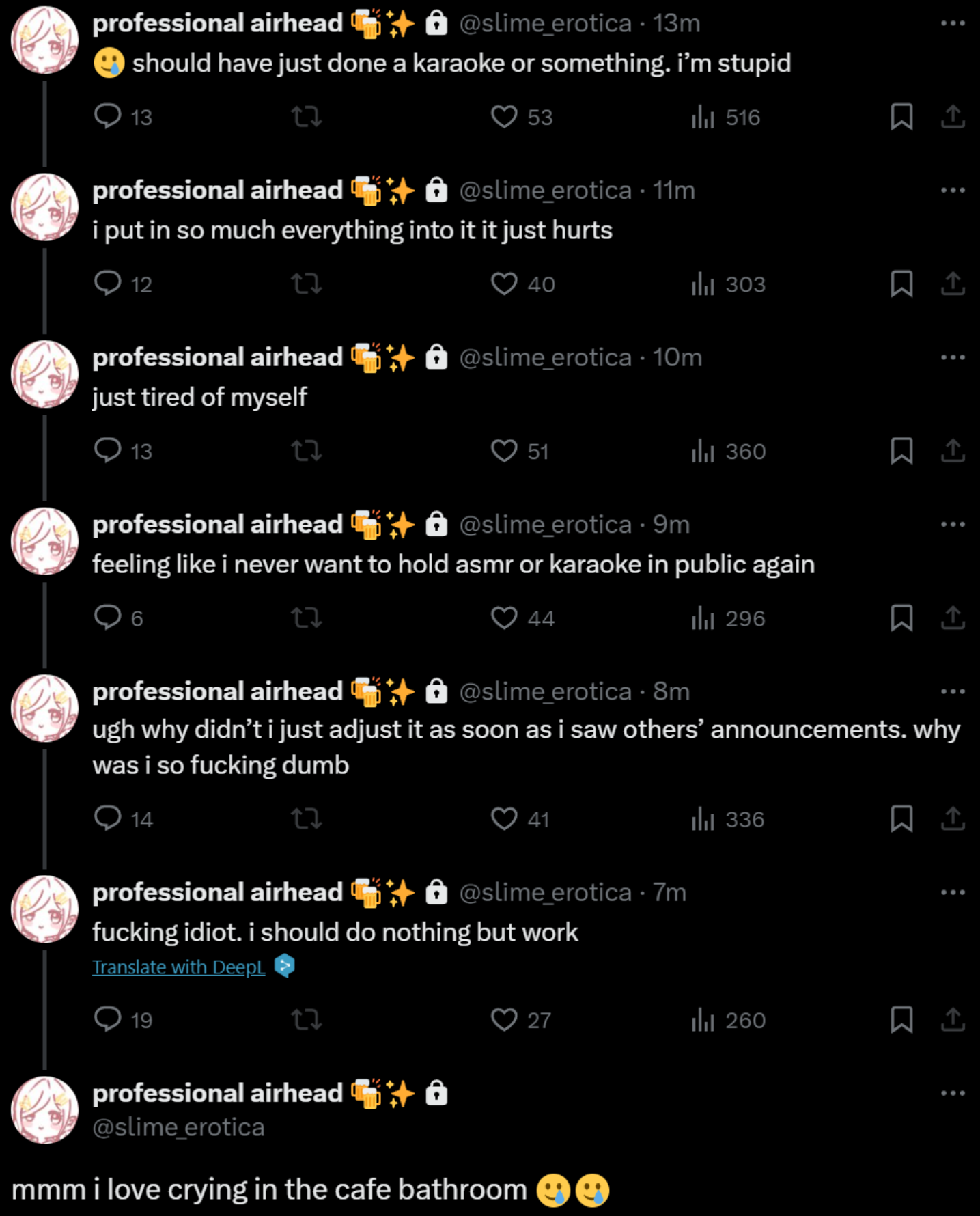Click Translate with DeepL link

tap(179, 967)
